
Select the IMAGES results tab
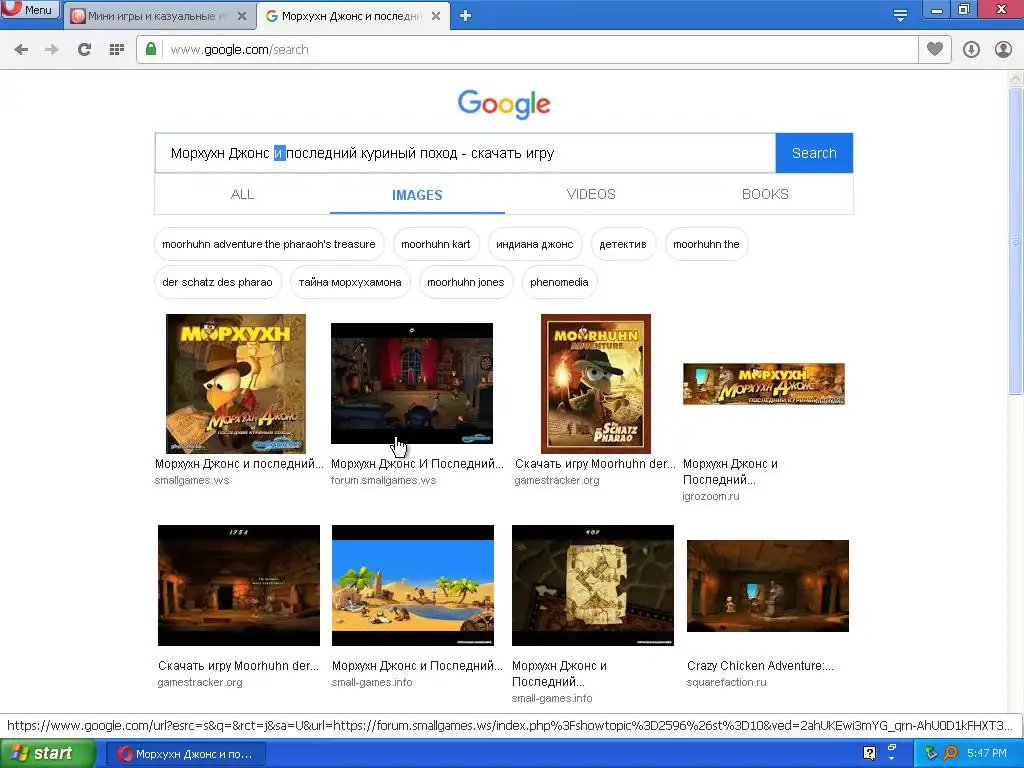pyautogui.click(x=417, y=195)
